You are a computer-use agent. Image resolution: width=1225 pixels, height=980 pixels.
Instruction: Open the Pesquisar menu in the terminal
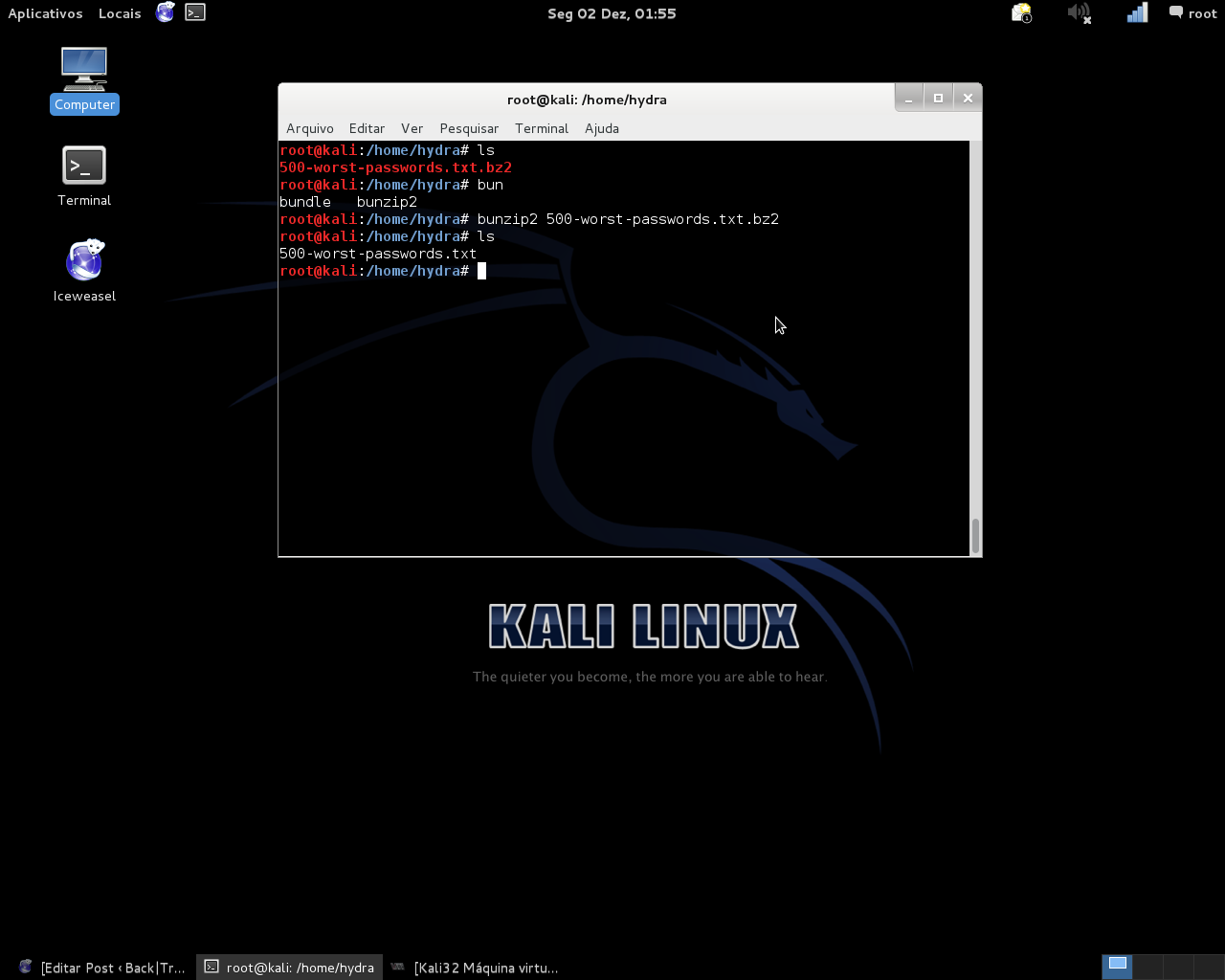[469, 128]
